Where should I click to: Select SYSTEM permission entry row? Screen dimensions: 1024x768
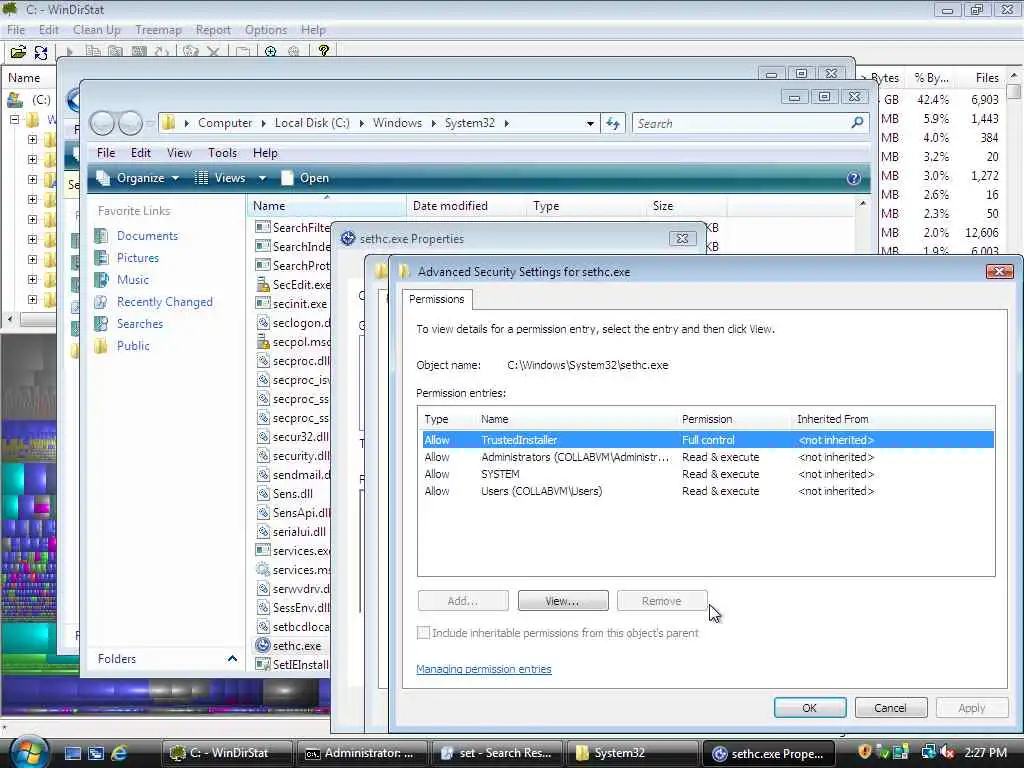[708, 474]
